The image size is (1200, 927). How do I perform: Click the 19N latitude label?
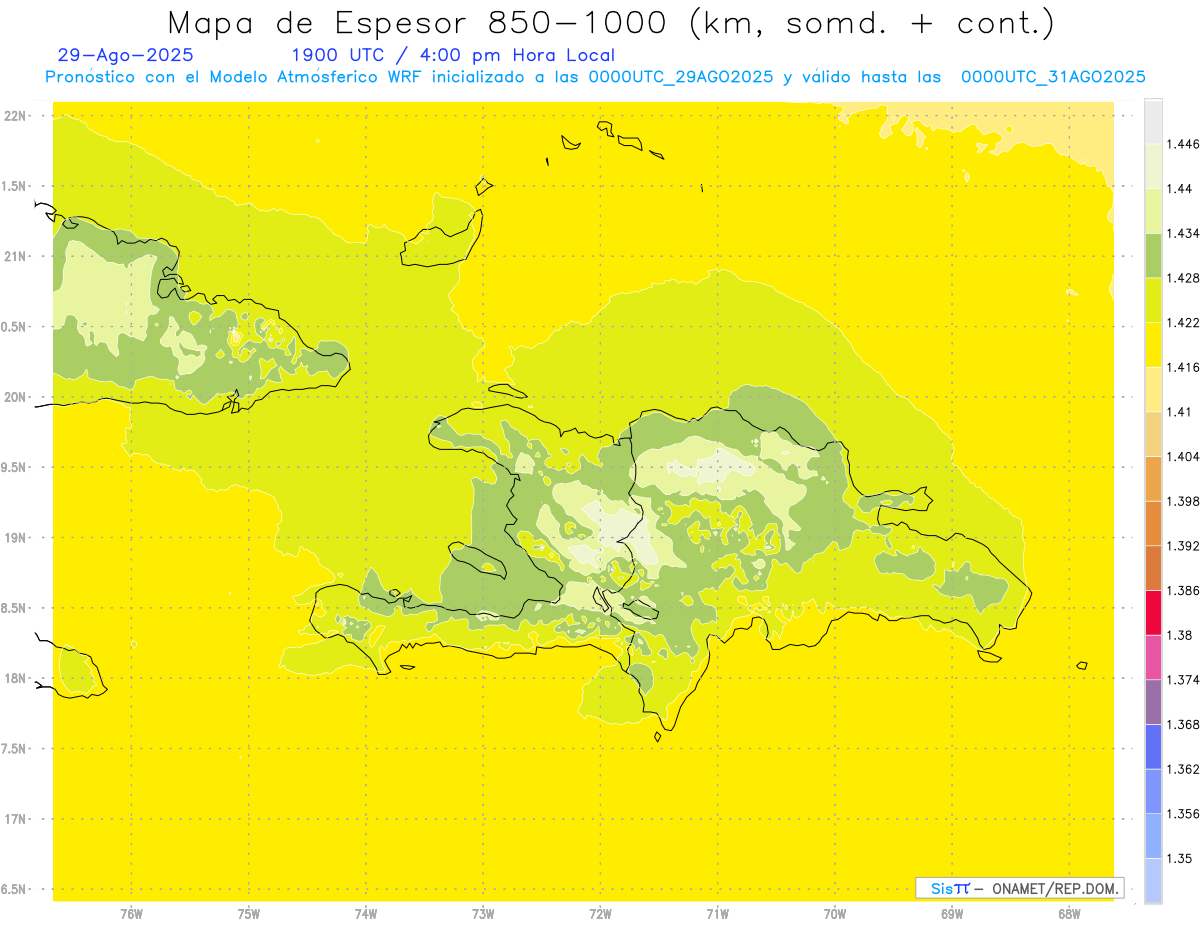[x=17, y=538]
